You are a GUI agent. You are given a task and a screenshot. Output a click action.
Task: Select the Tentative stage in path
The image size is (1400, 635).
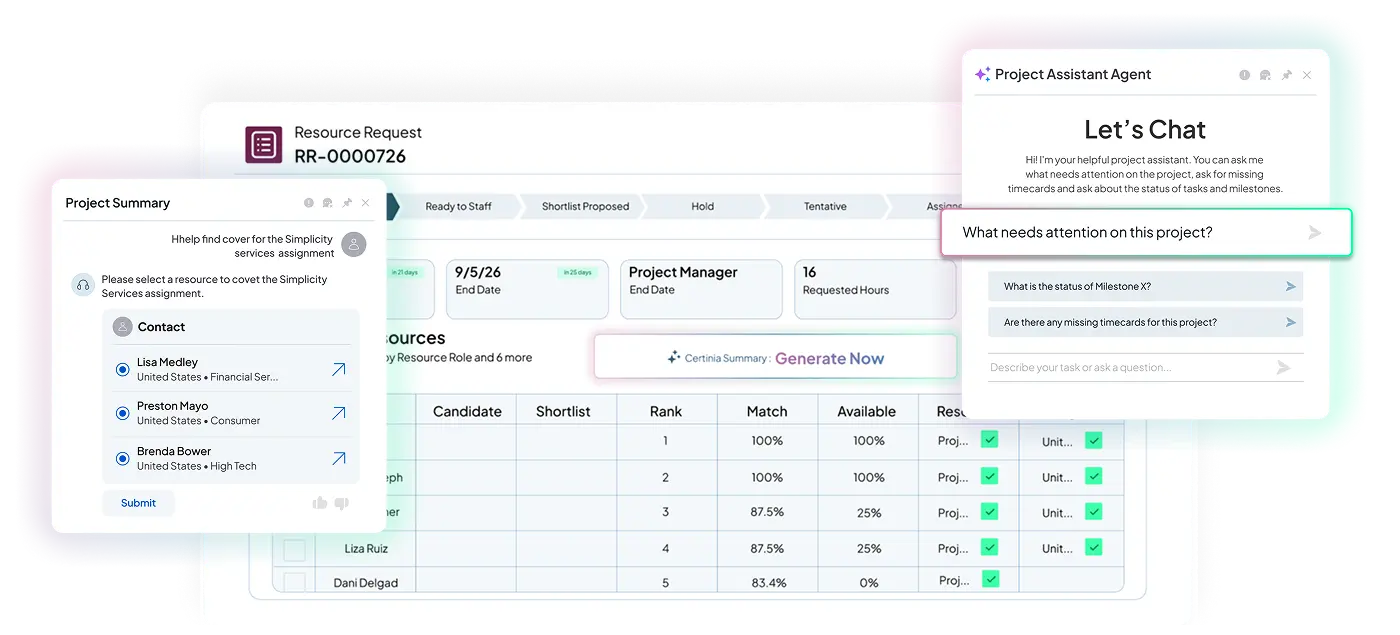point(824,207)
